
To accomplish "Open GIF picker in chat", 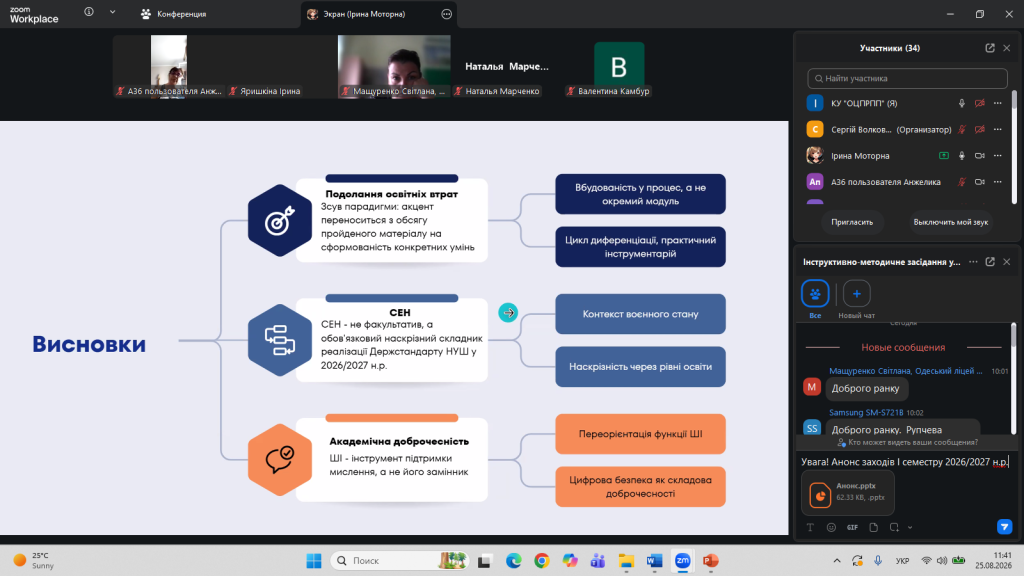I will point(852,527).
